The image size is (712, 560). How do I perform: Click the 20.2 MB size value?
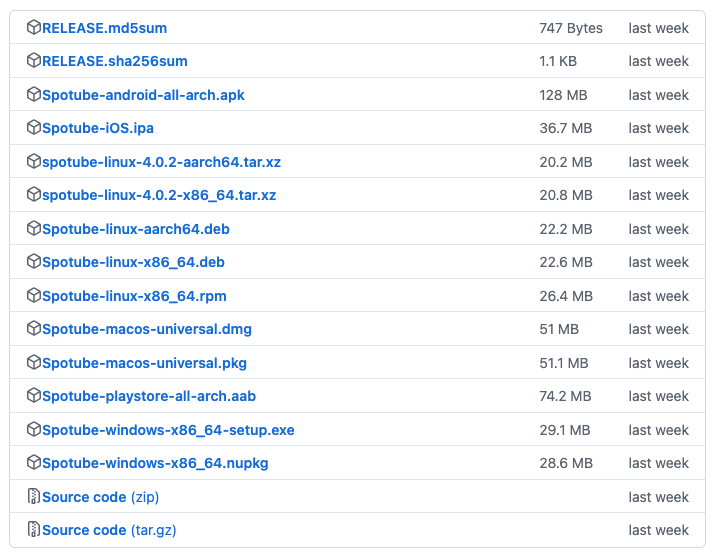(566, 162)
